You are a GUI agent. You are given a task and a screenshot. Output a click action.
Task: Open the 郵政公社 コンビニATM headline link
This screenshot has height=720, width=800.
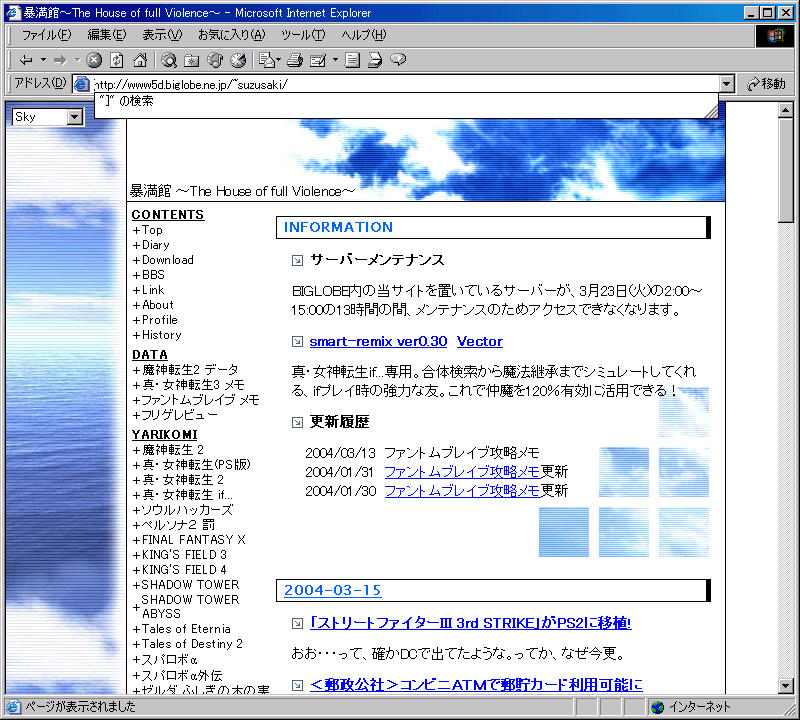tap(476, 685)
